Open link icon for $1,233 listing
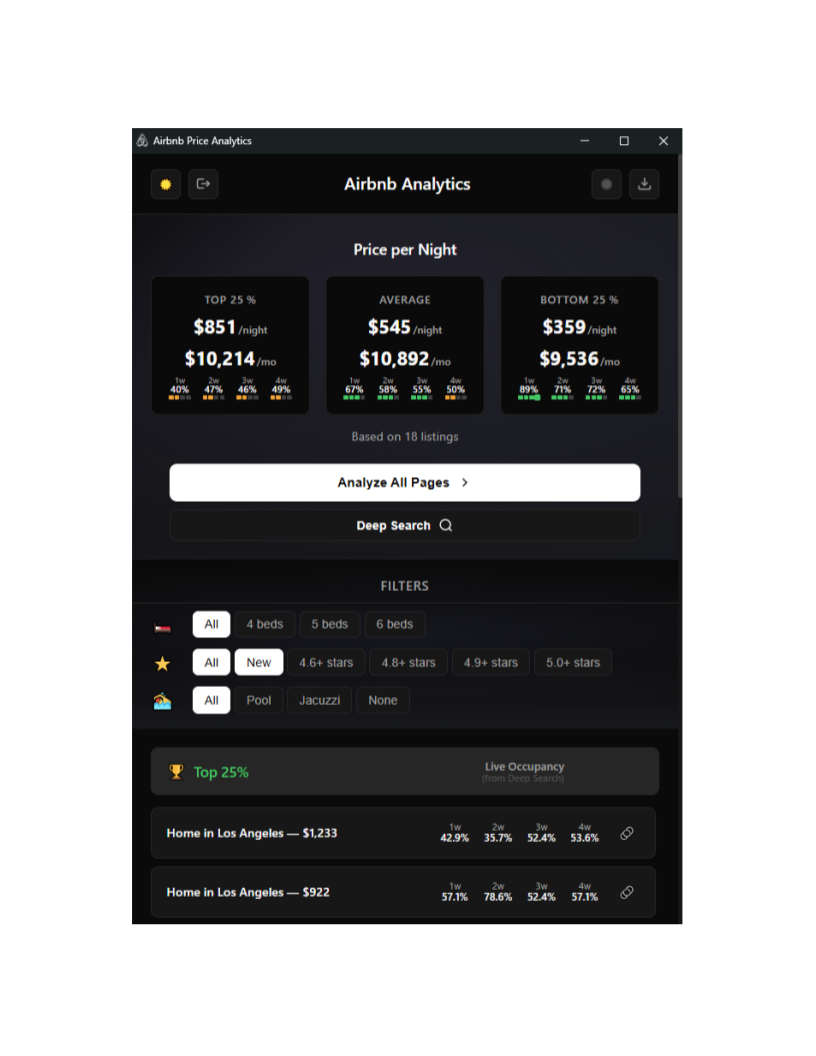Image resolution: width=816 pixels, height=1056 pixels. 627,833
